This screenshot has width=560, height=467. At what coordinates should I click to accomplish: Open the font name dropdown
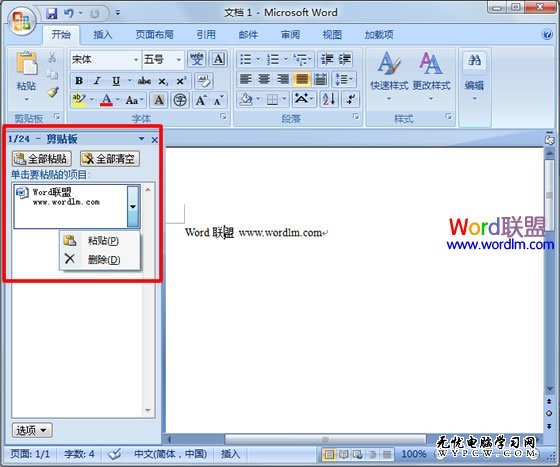tap(136, 59)
